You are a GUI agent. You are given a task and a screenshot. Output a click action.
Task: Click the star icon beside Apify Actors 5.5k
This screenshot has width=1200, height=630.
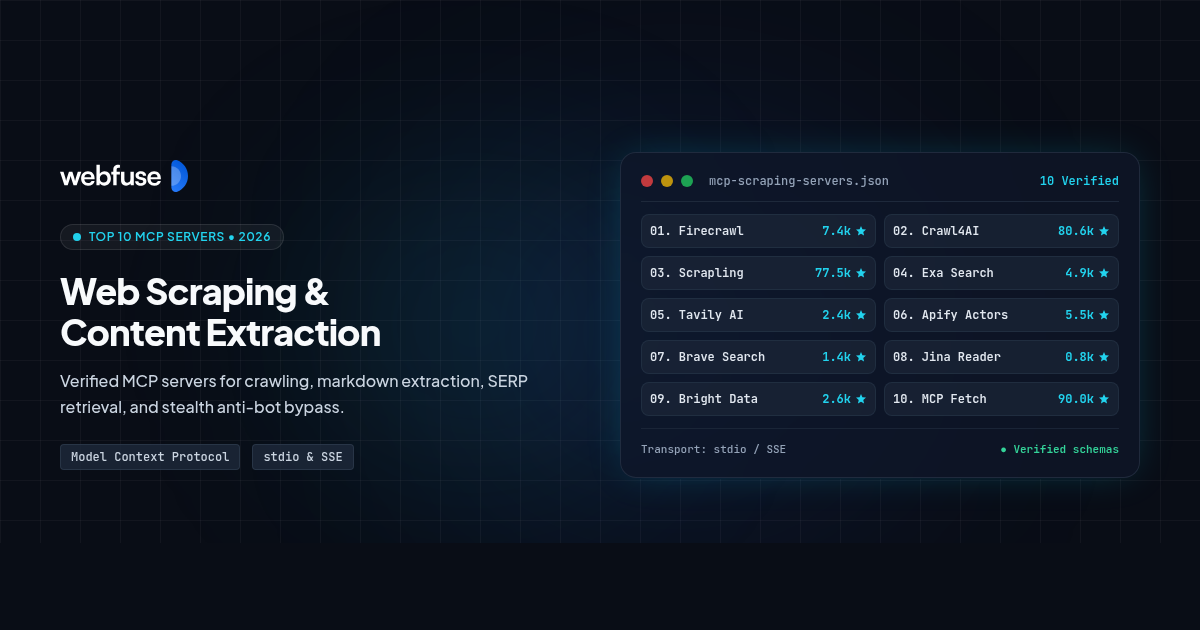coord(1104,315)
